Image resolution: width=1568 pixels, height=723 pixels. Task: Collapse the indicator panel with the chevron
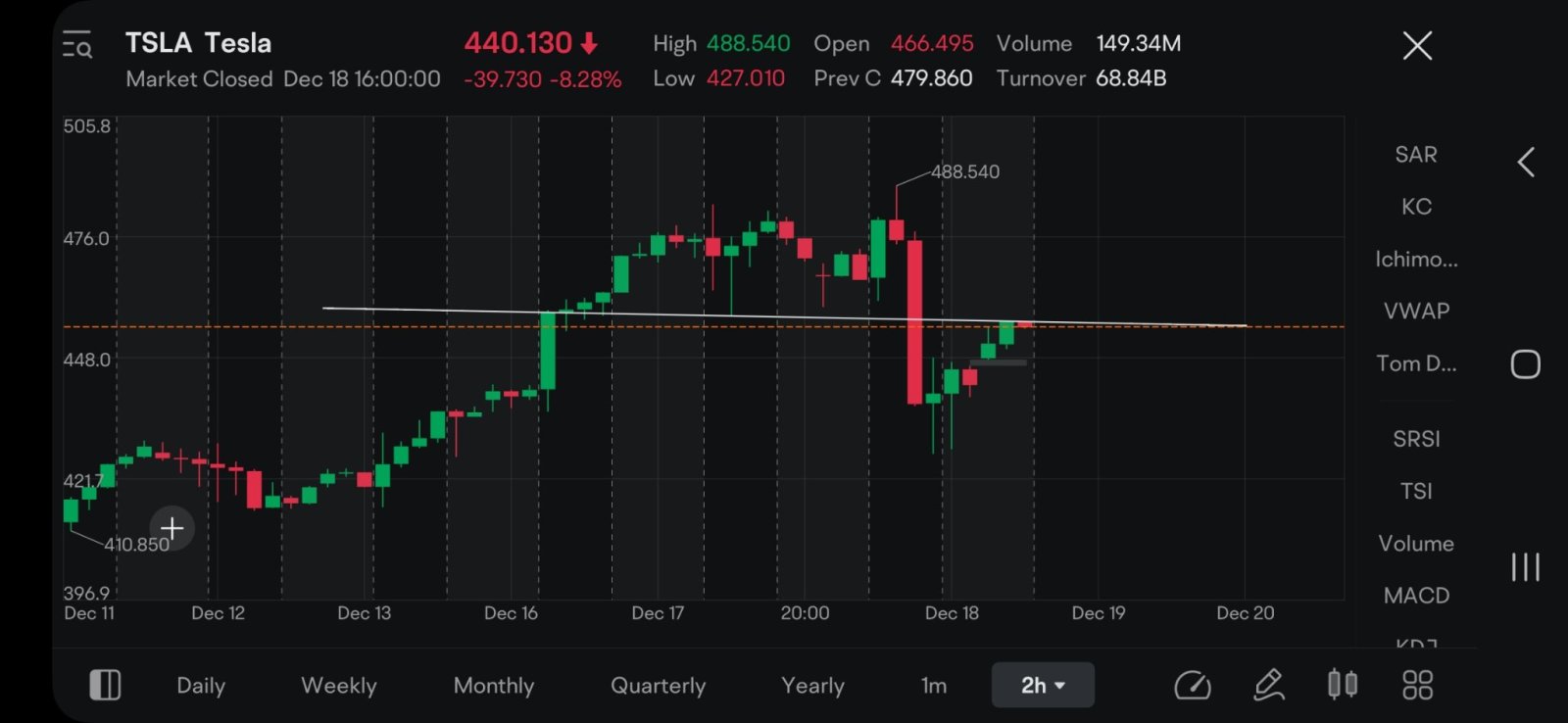tap(1526, 163)
